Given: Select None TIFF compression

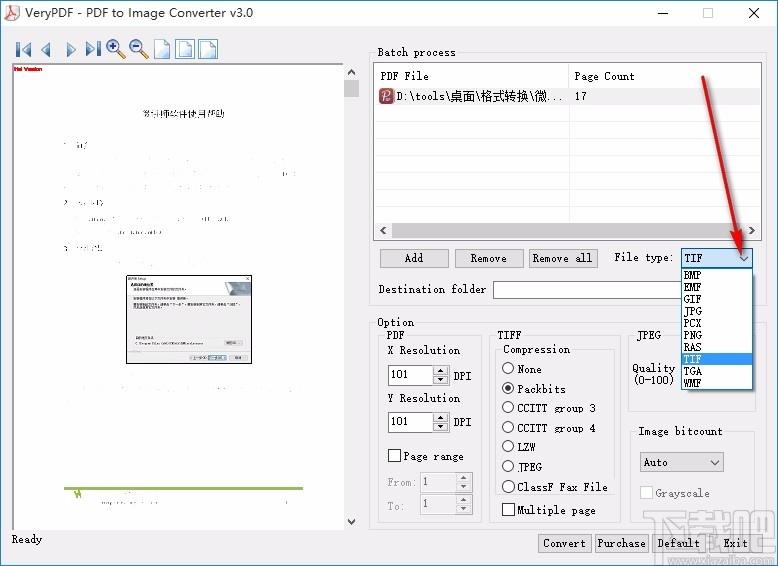Looking at the screenshot, I should click(x=508, y=368).
